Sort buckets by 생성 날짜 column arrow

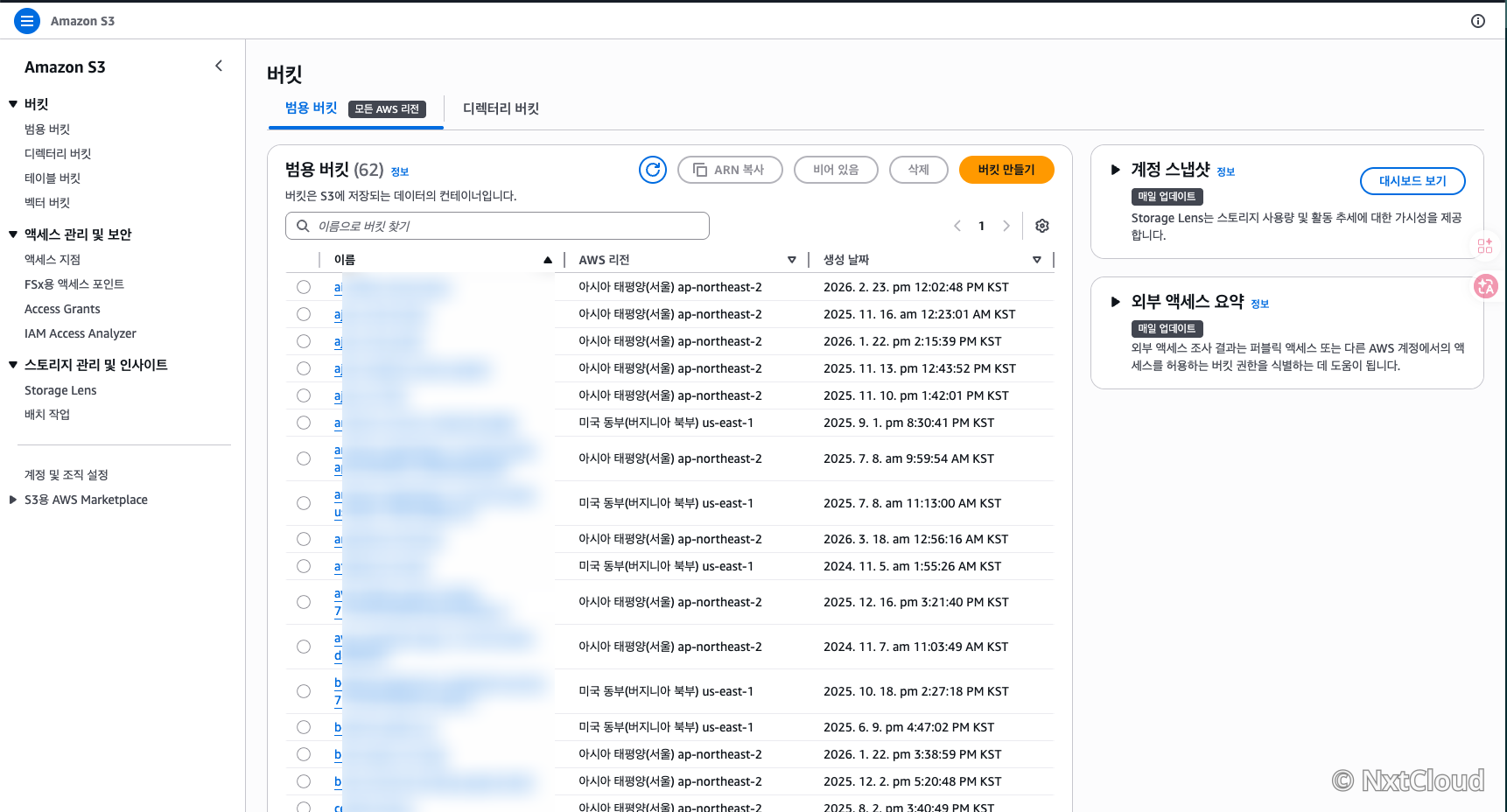tap(1037, 260)
